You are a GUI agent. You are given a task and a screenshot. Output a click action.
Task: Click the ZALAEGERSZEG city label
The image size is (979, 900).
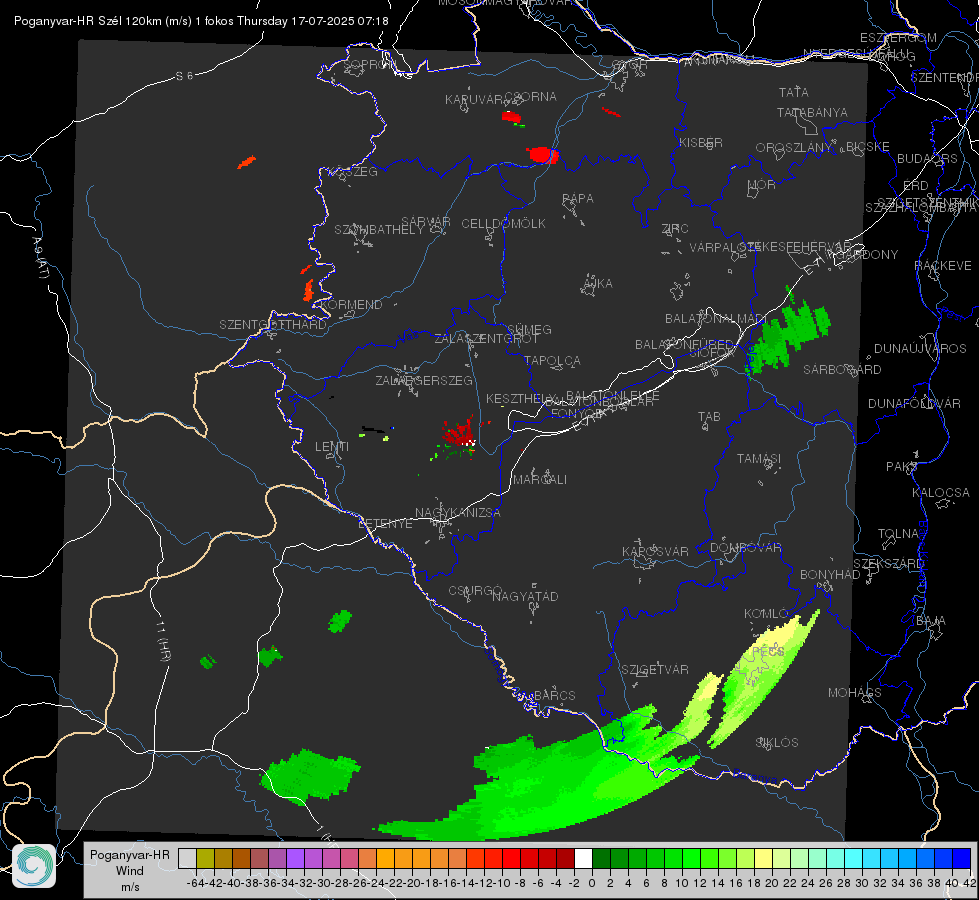click(424, 380)
